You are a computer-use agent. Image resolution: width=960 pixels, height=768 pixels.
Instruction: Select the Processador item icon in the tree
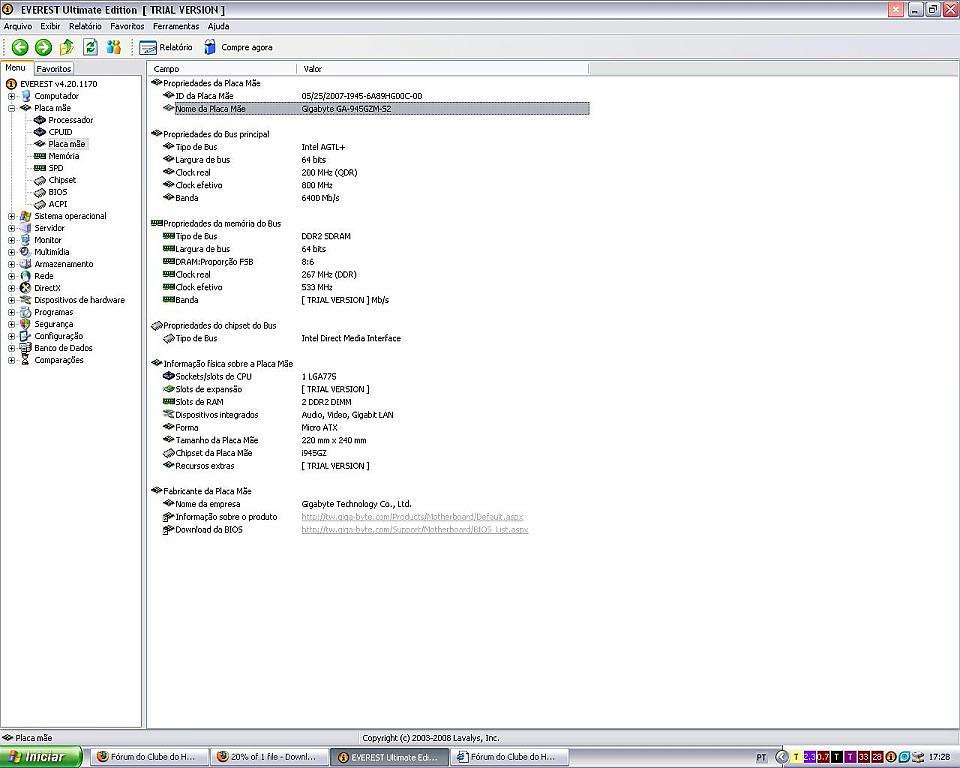[40, 120]
